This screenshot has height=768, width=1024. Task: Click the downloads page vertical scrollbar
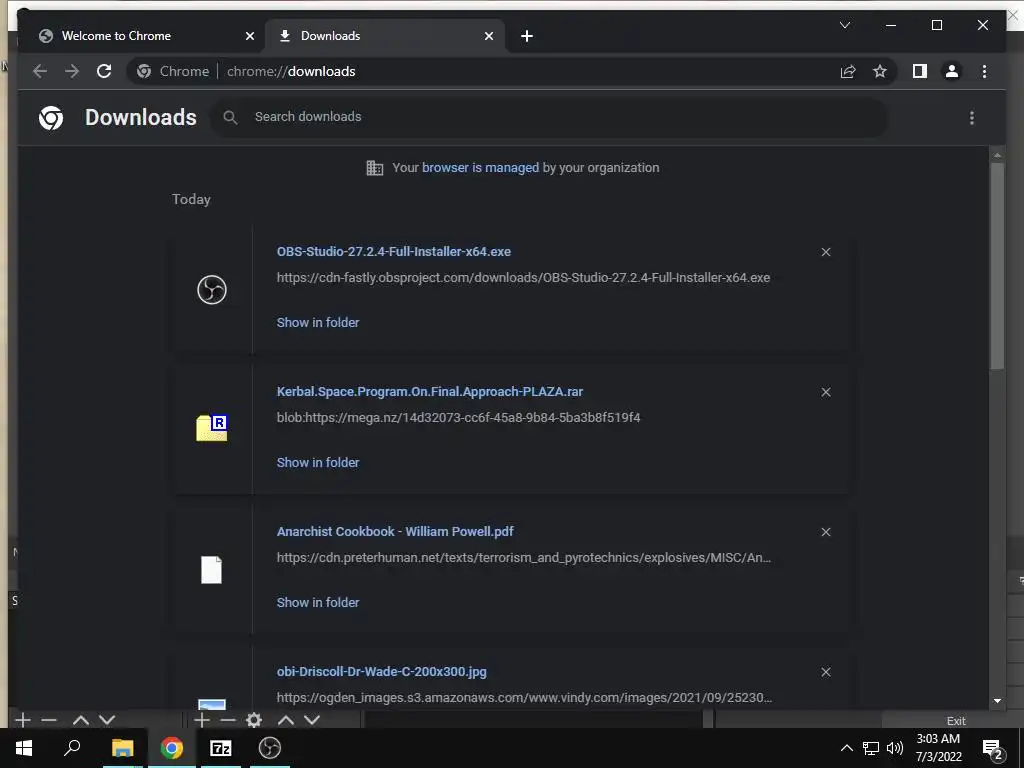coord(997,264)
